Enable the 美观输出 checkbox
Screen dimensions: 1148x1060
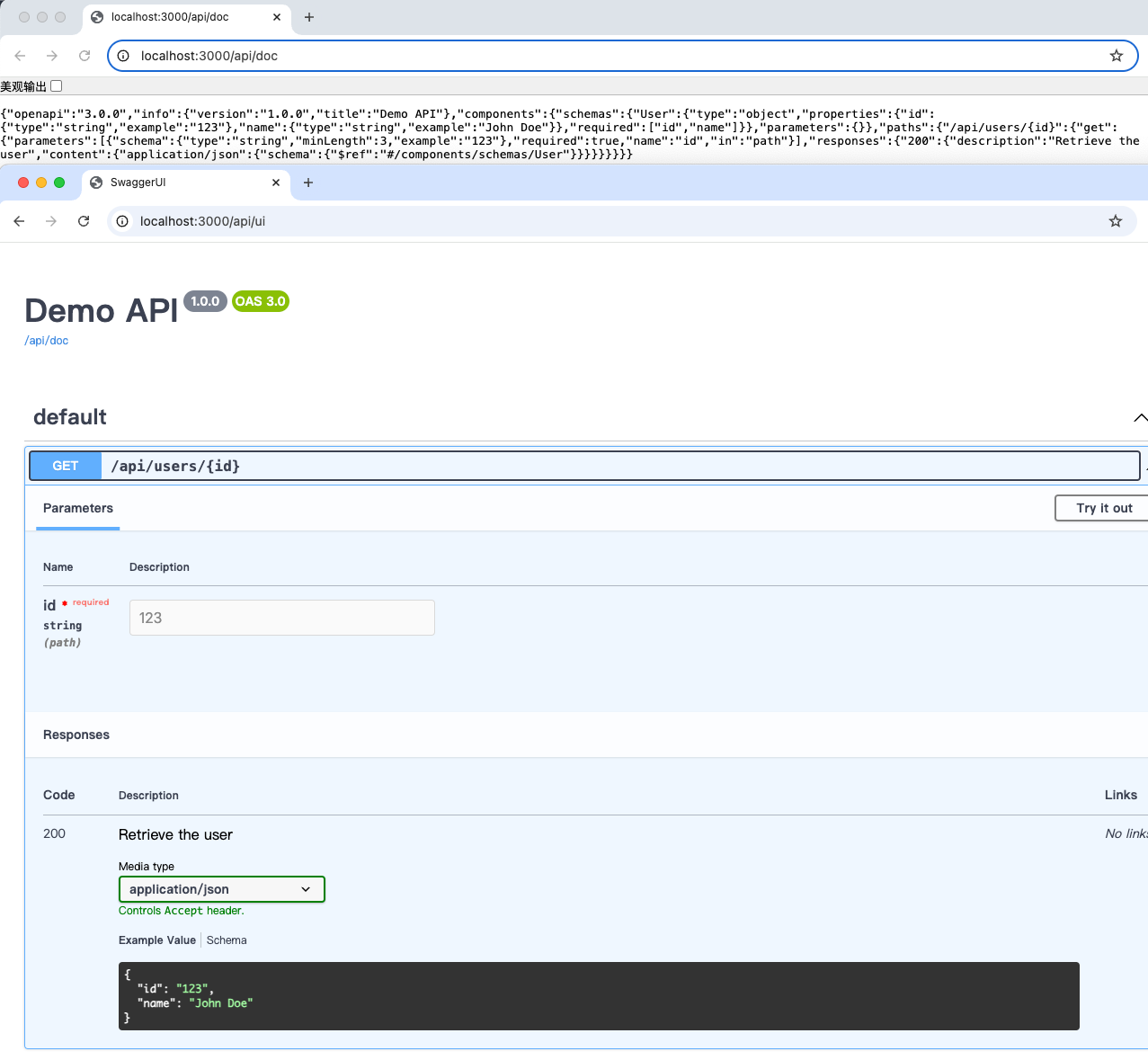[x=57, y=85]
